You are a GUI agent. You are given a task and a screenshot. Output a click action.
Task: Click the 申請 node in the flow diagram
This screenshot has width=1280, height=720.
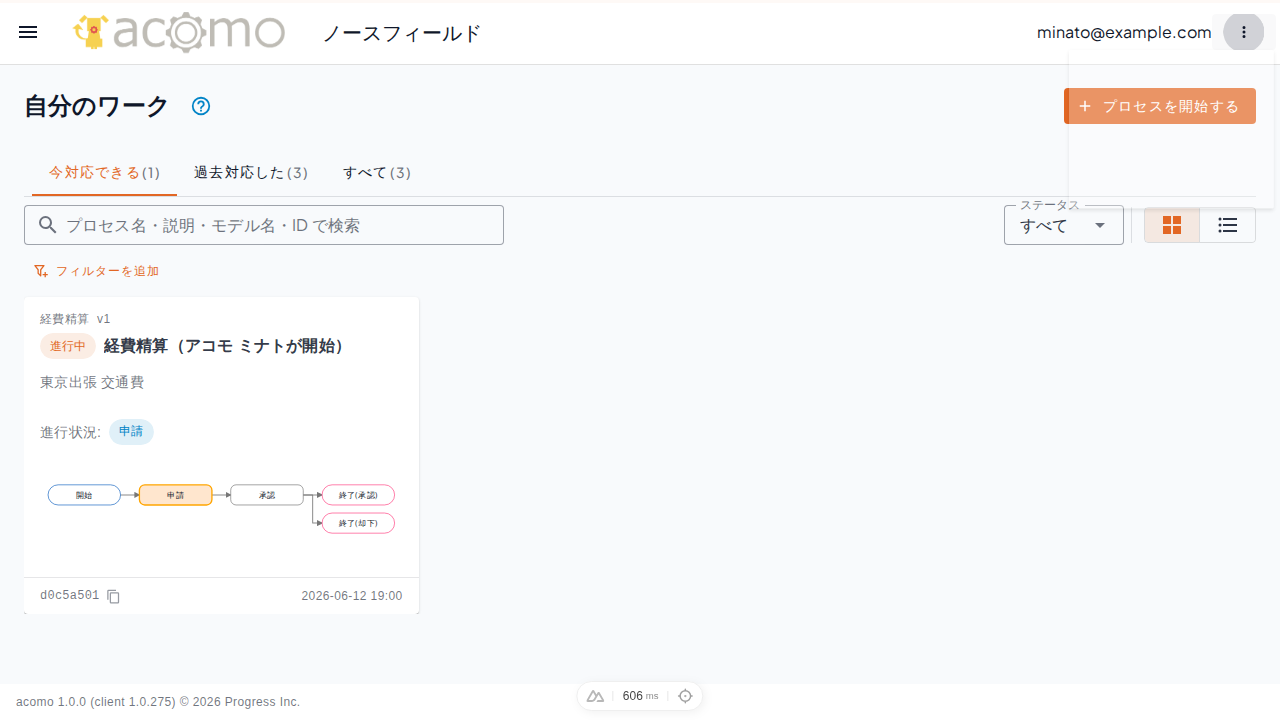[x=175, y=495]
